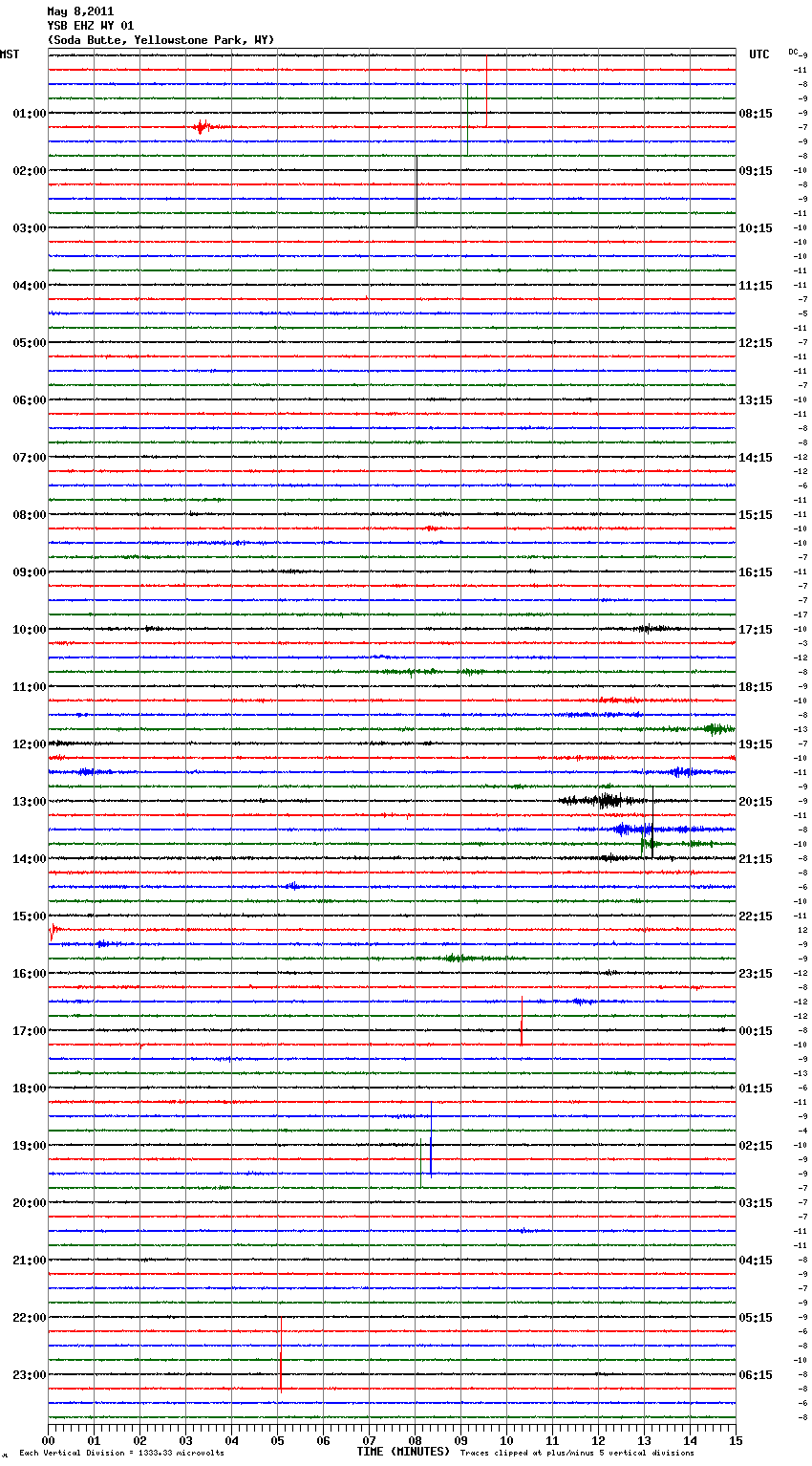This screenshot has height=1466, width=812.
Task: Select the '12:15' UTC time label
Action: 756,342
